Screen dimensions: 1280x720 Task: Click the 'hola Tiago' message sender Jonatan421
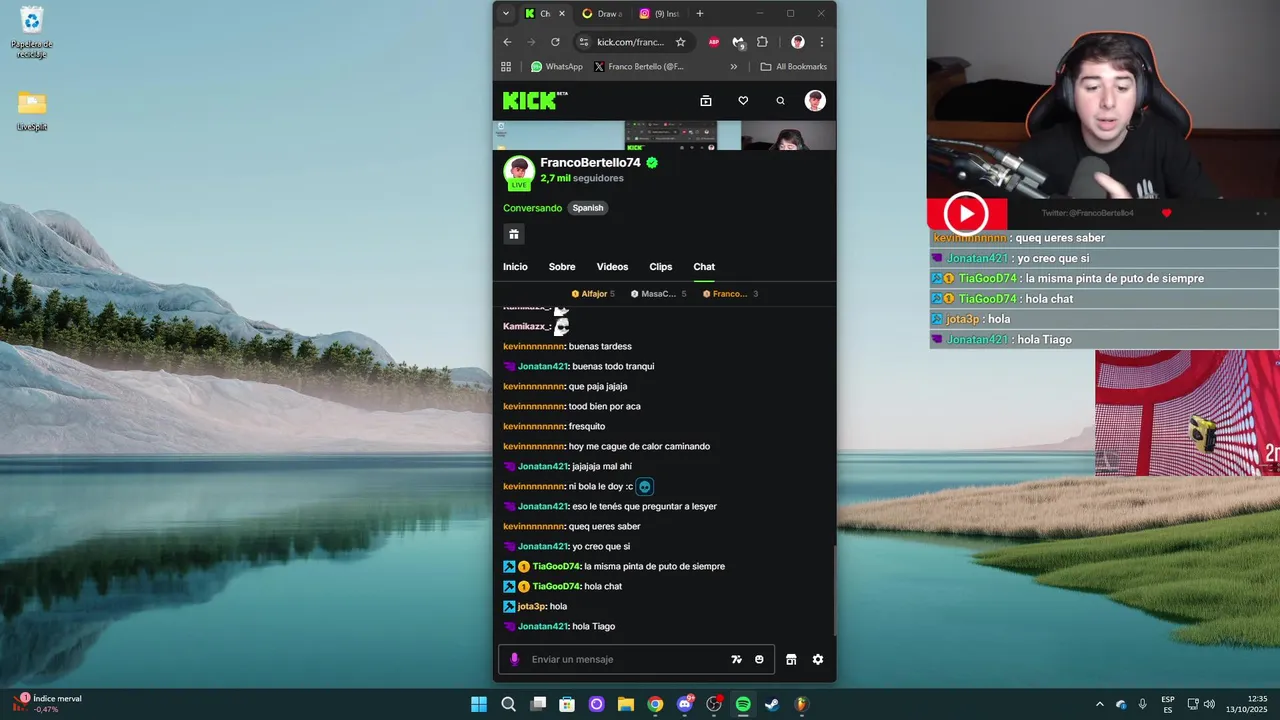click(542, 626)
